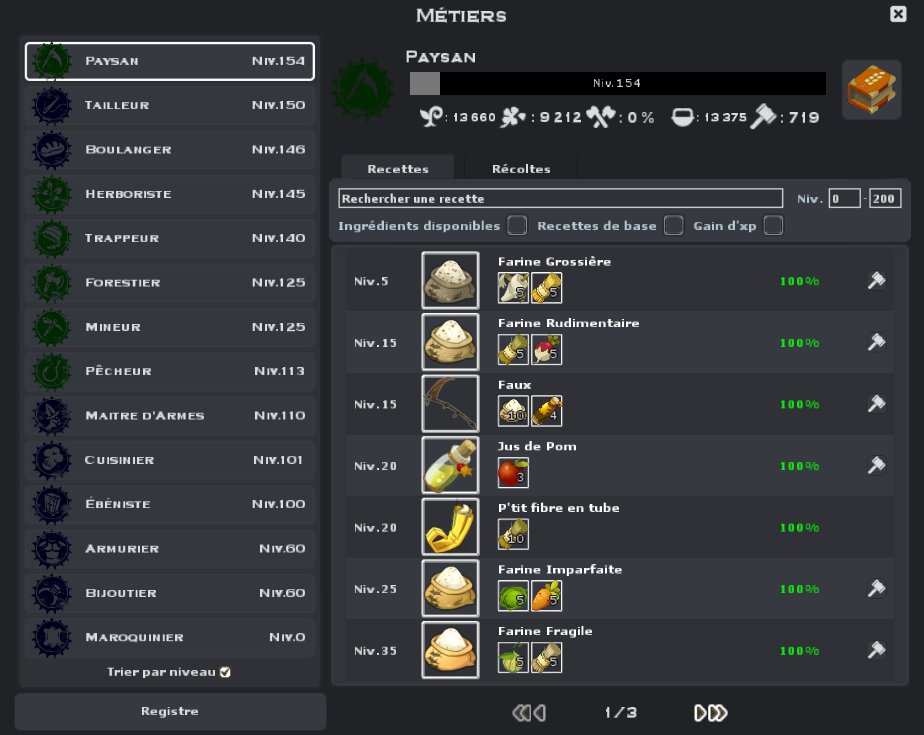Select the Maitre d'Armes profession icon
Viewport: 924px width, 735px height.
[51, 416]
